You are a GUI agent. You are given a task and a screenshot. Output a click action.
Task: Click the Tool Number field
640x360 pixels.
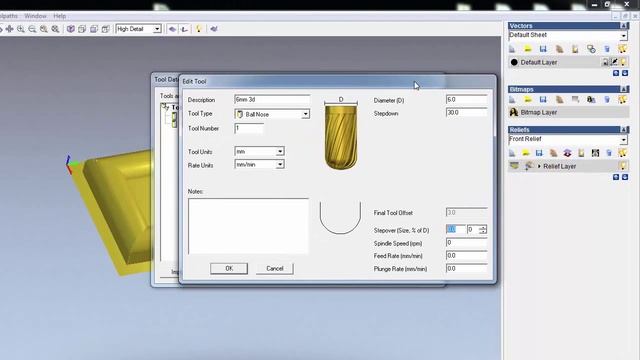pos(249,128)
